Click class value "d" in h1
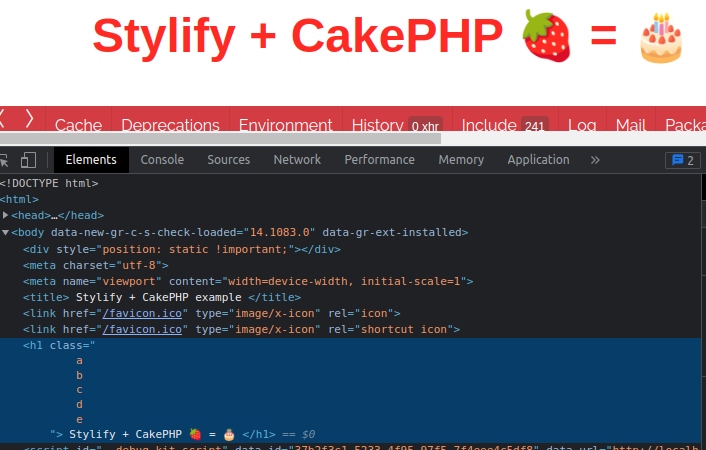The height and width of the screenshot is (450, 706). coord(79,405)
